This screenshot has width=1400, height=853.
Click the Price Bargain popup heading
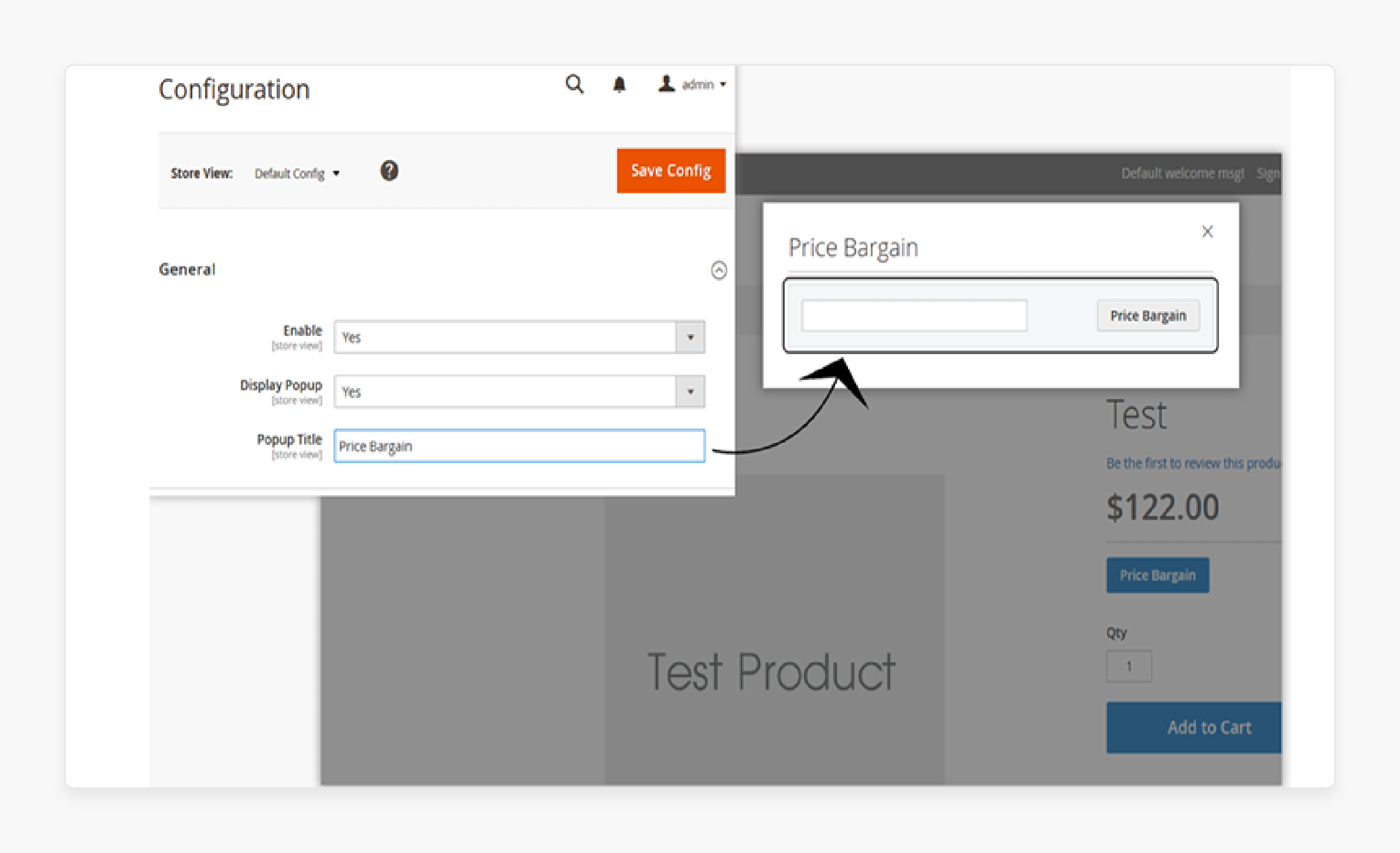(x=853, y=248)
